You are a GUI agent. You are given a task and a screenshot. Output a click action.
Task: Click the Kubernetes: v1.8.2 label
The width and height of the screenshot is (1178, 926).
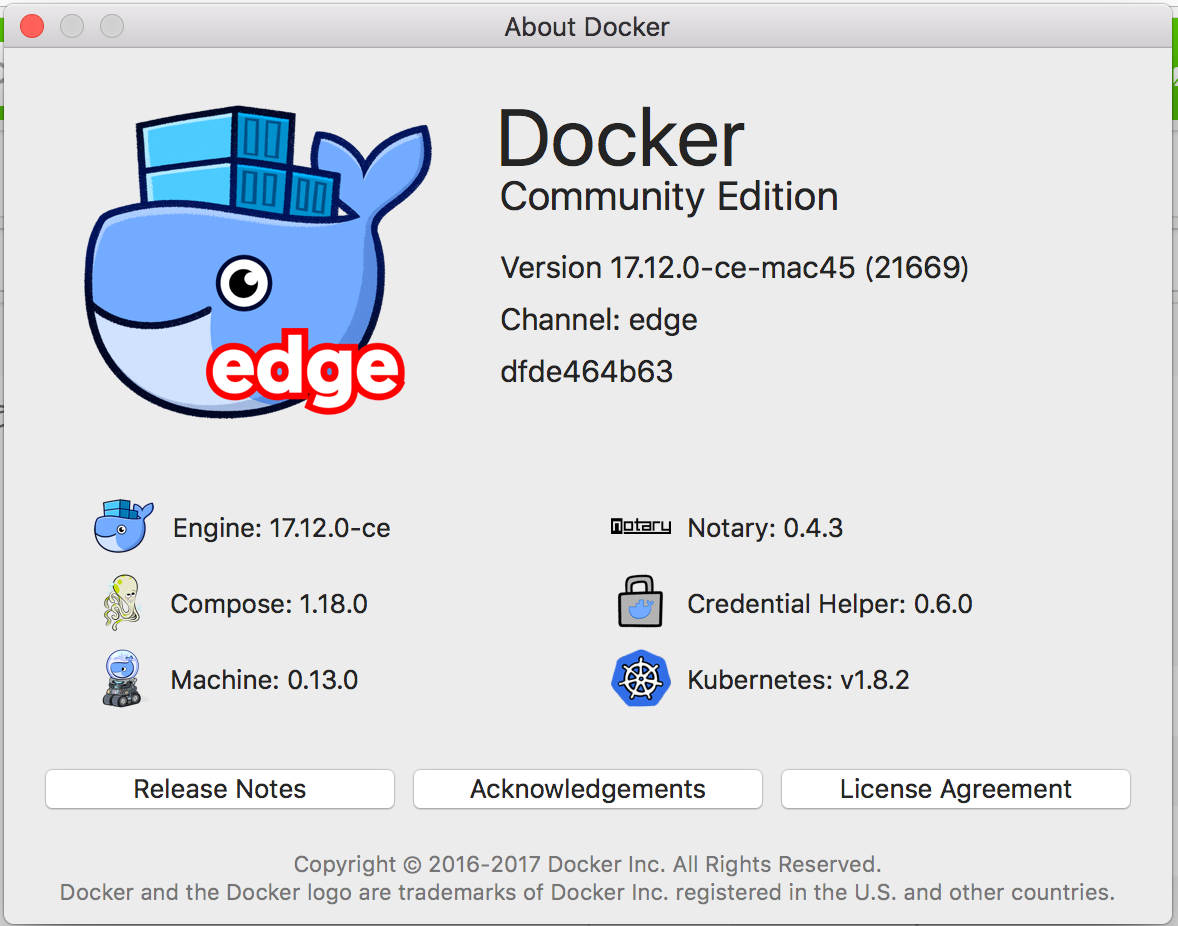(798, 680)
